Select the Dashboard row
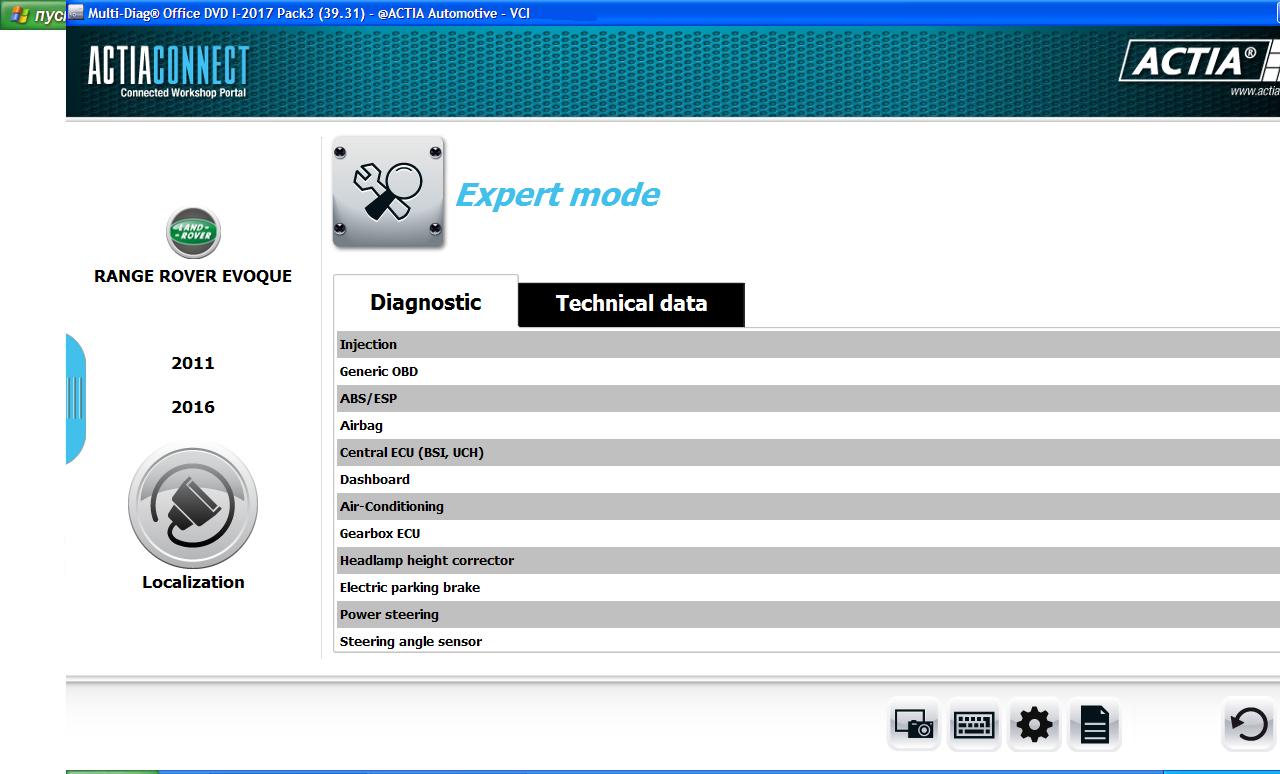Viewport: 1280px width, 774px height. 808,479
